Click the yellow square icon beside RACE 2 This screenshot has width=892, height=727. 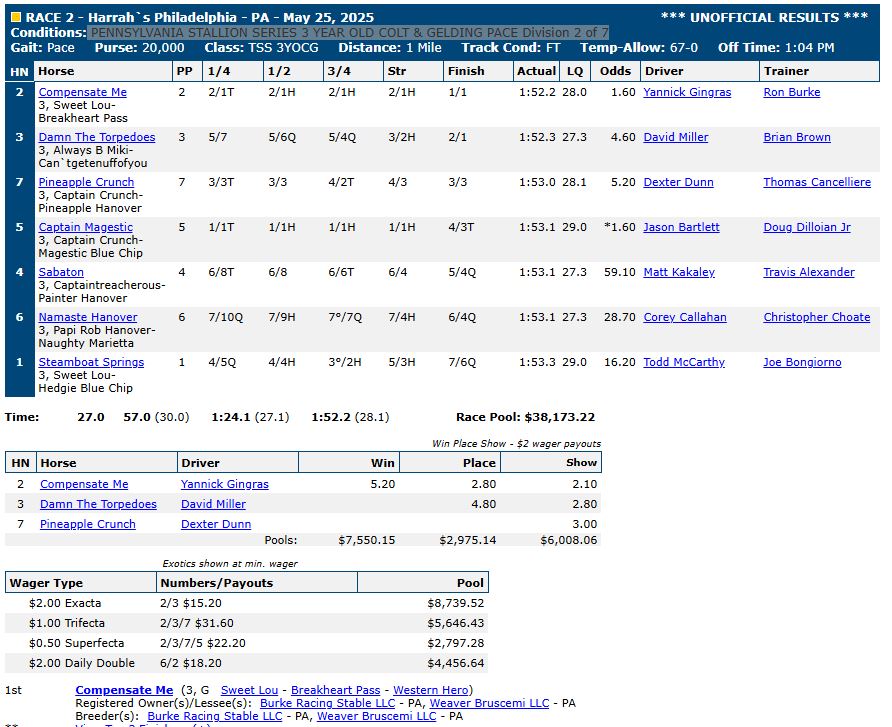click(x=15, y=17)
